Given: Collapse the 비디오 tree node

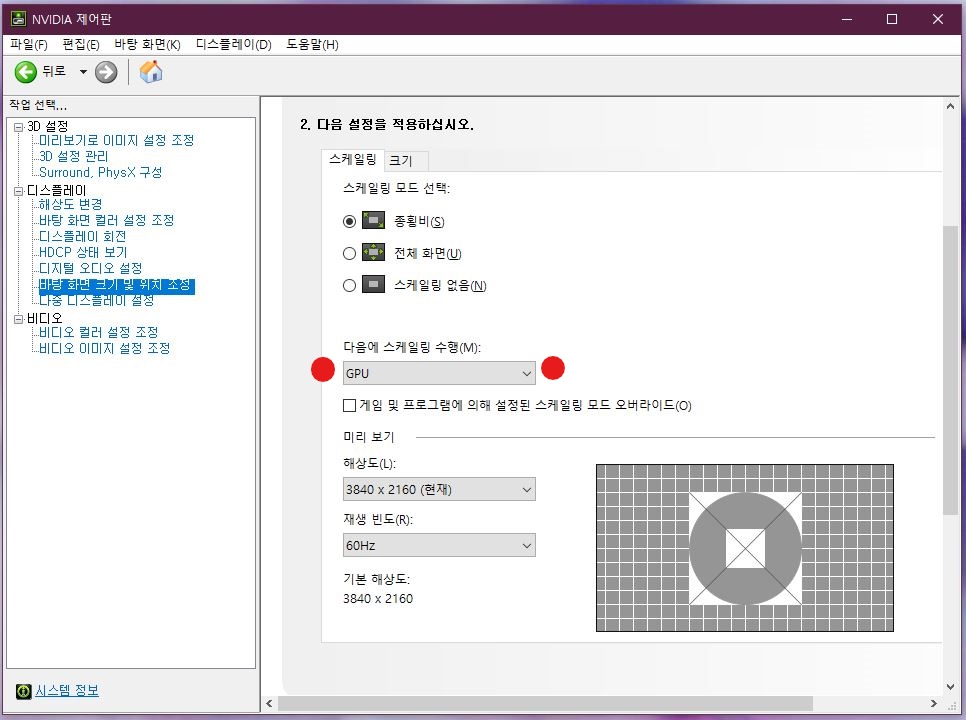Looking at the screenshot, I should click(18, 319).
